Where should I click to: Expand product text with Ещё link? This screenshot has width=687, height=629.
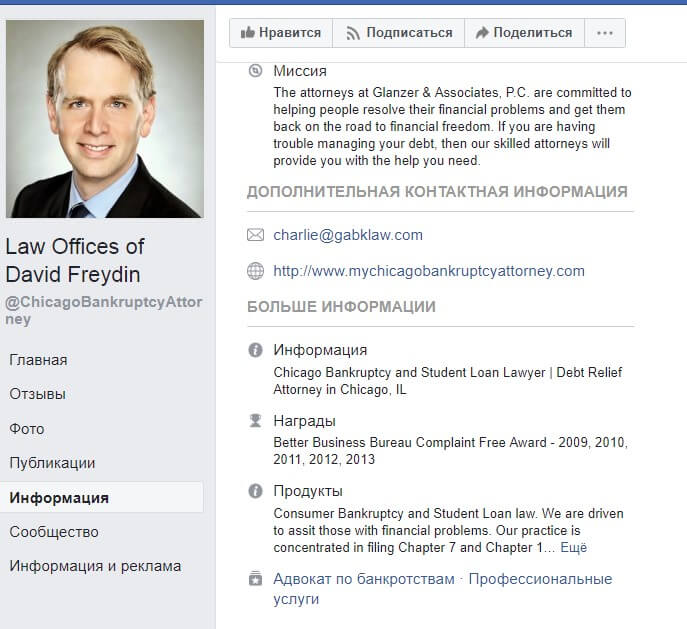(x=574, y=548)
